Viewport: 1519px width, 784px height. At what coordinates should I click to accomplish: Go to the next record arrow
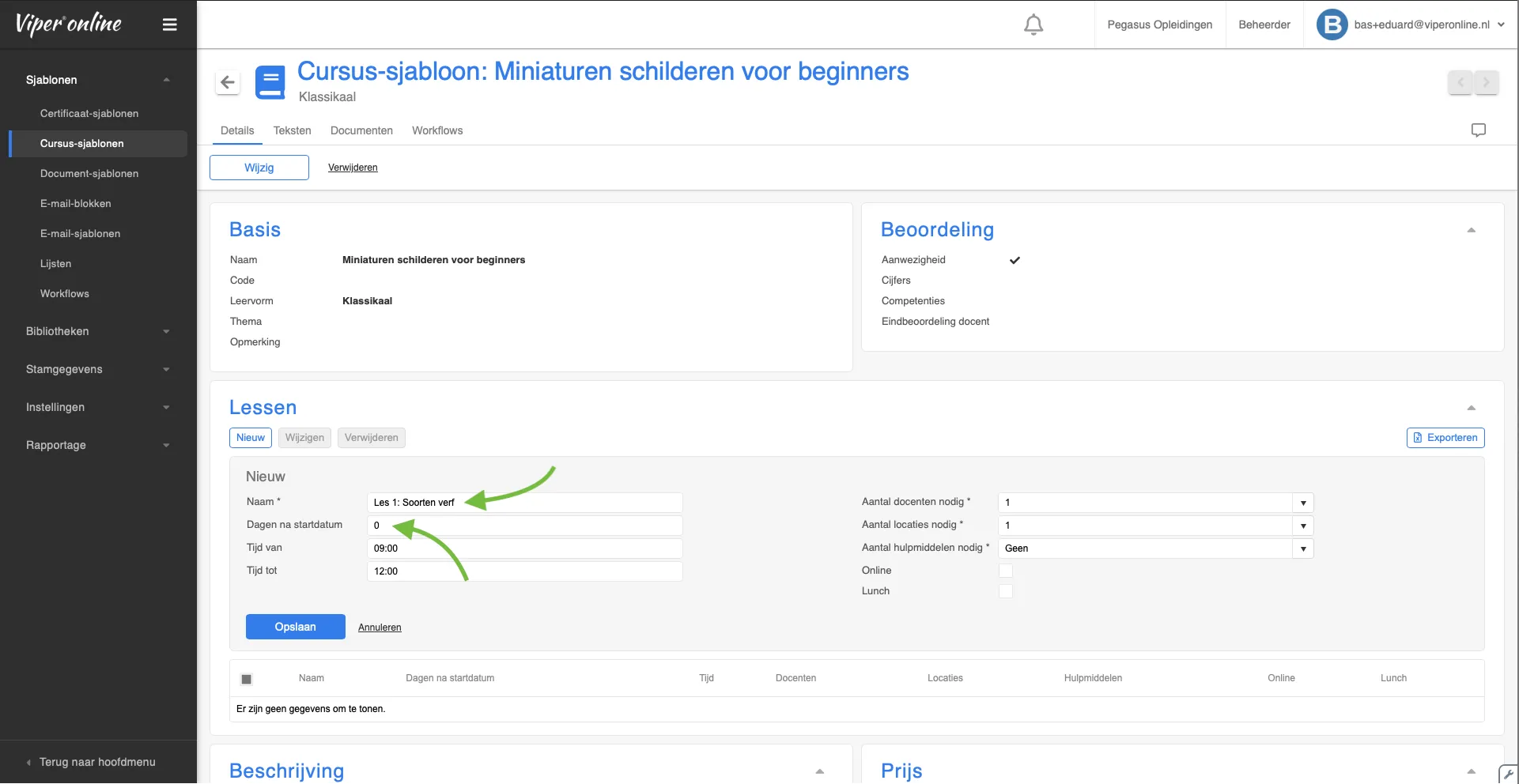[1486, 82]
